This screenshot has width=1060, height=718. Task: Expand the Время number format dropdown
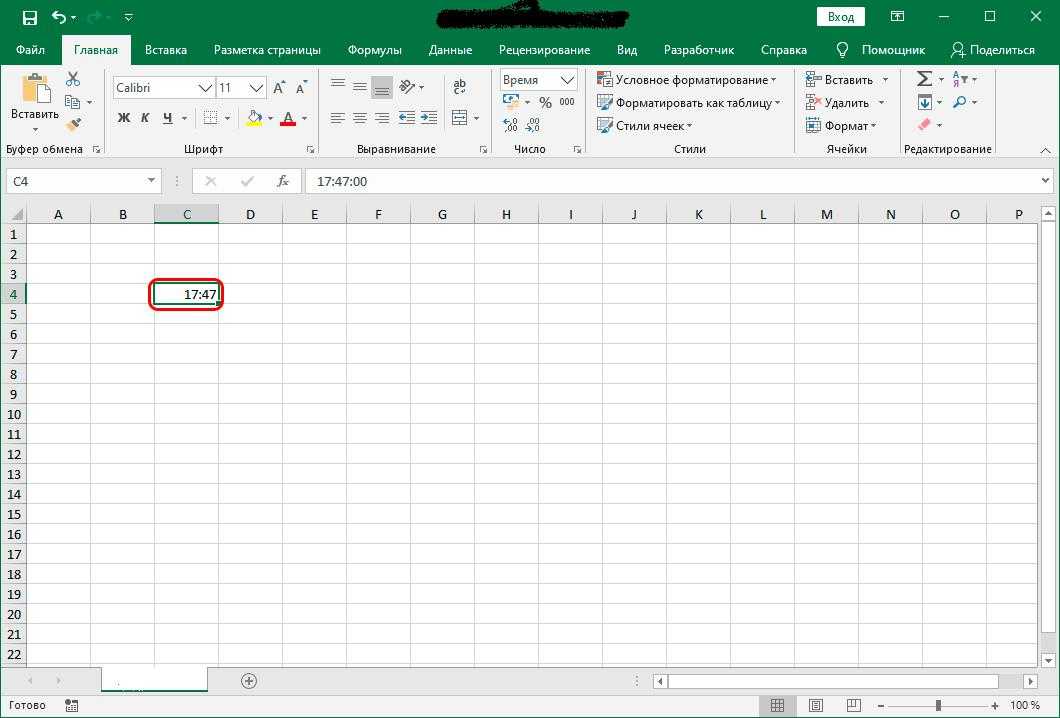click(x=568, y=80)
